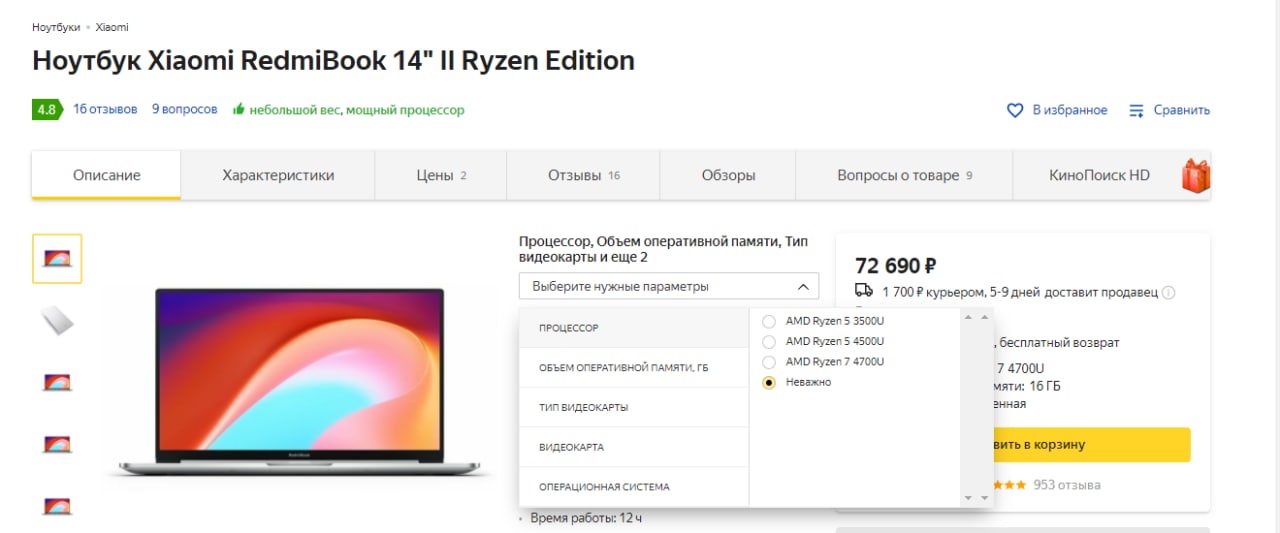Click the compare list icon

pos(1136,110)
